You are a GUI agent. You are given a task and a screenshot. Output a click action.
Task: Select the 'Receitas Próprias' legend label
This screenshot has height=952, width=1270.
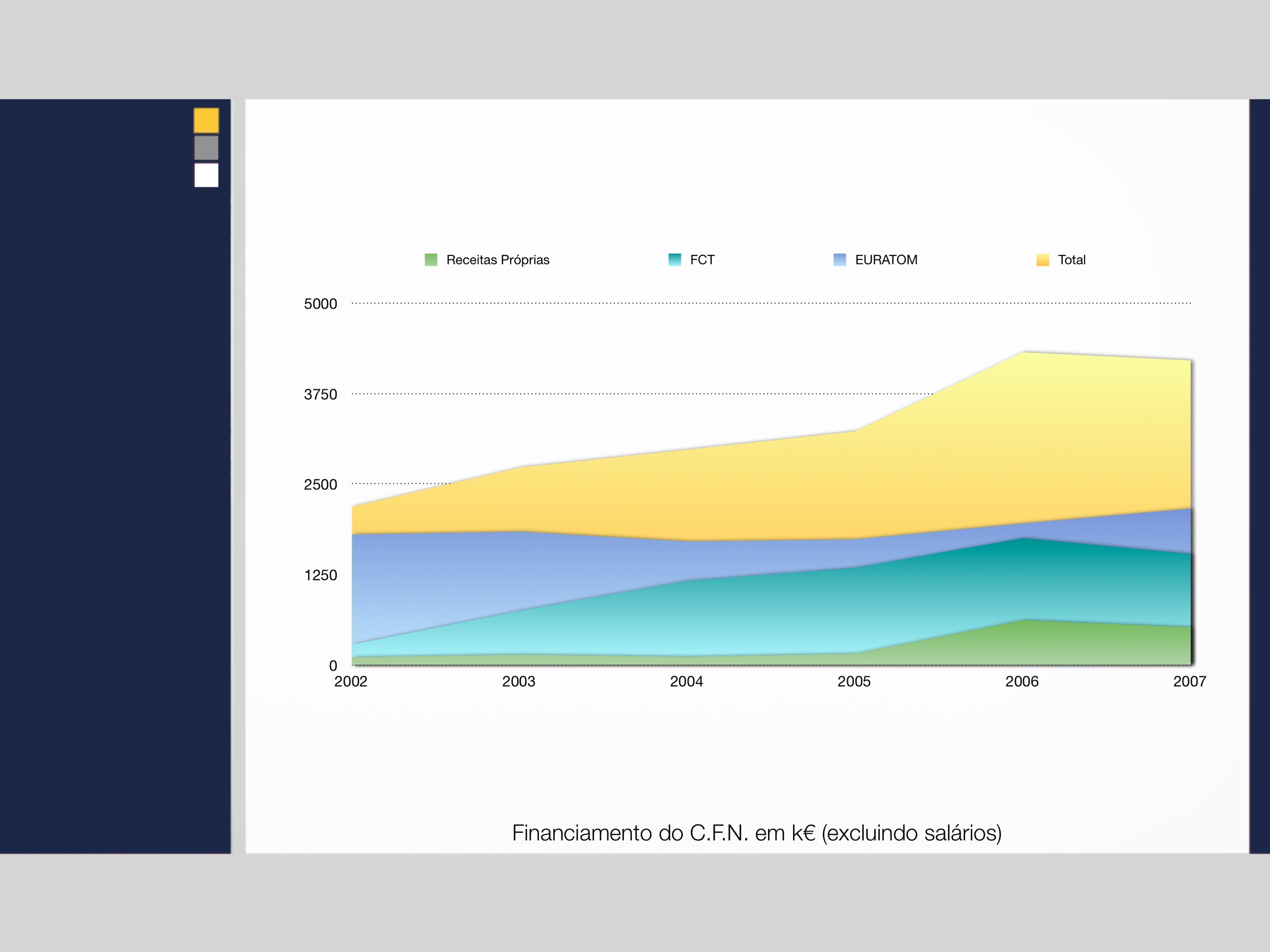click(x=498, y=260)
